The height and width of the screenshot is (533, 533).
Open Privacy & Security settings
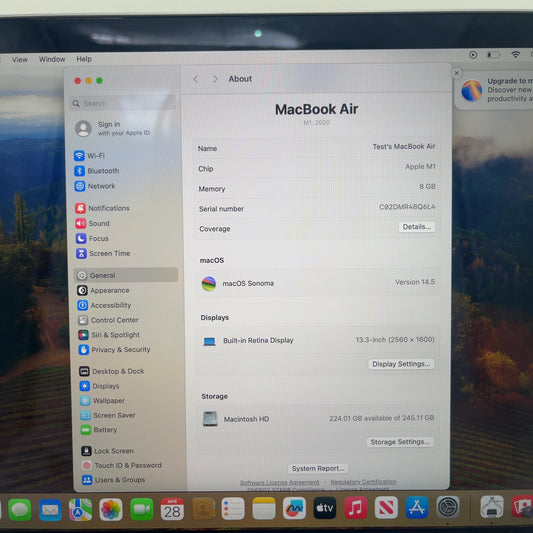point(115,349)
